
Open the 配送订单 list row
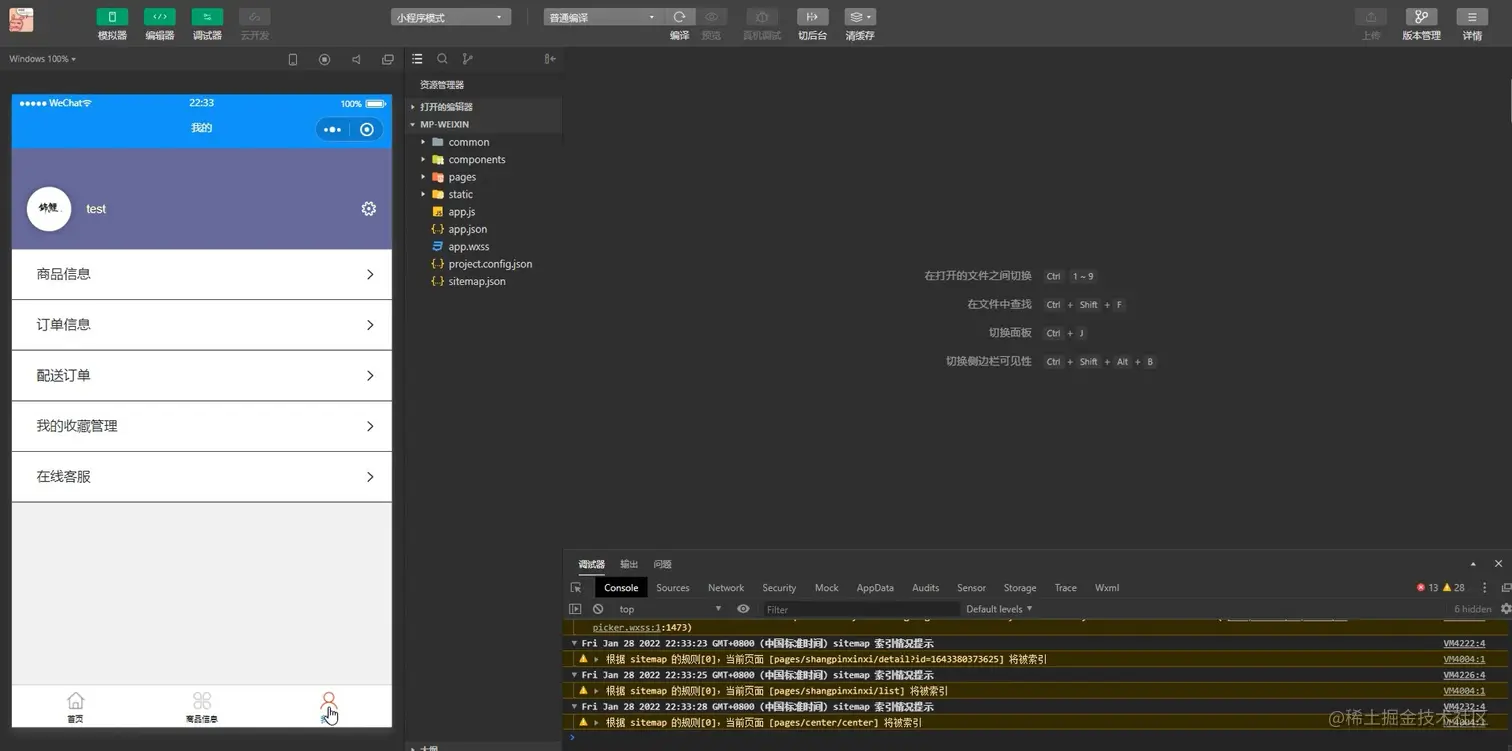pos(202,376)
